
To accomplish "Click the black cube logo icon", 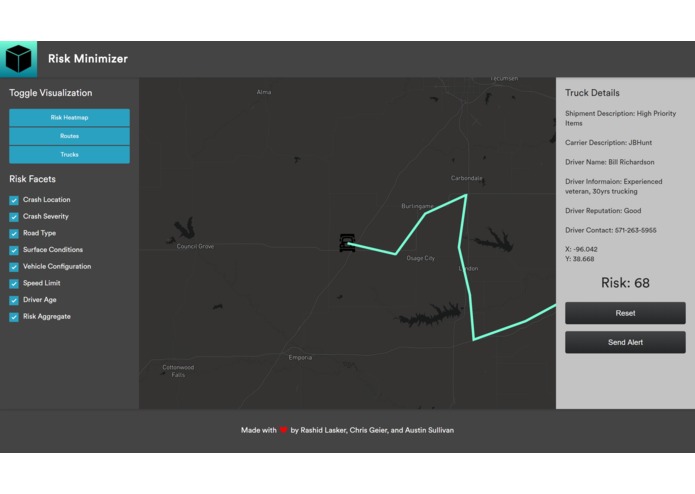I will pos(19,59).
